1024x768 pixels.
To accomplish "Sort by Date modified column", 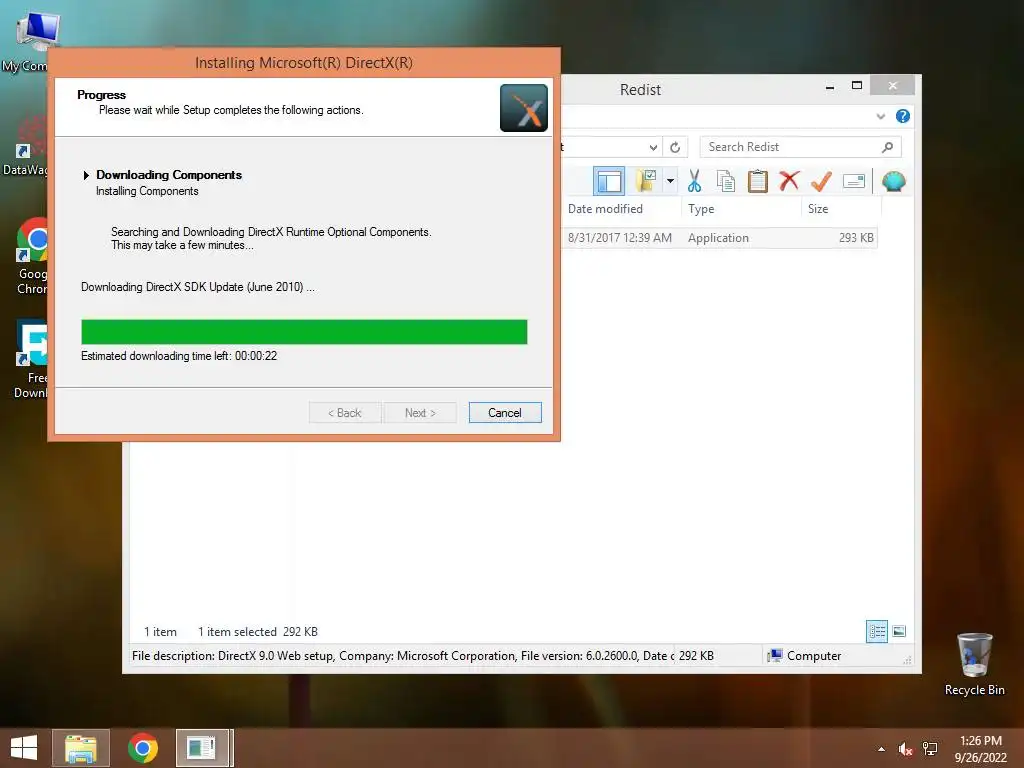I will 605,209.
